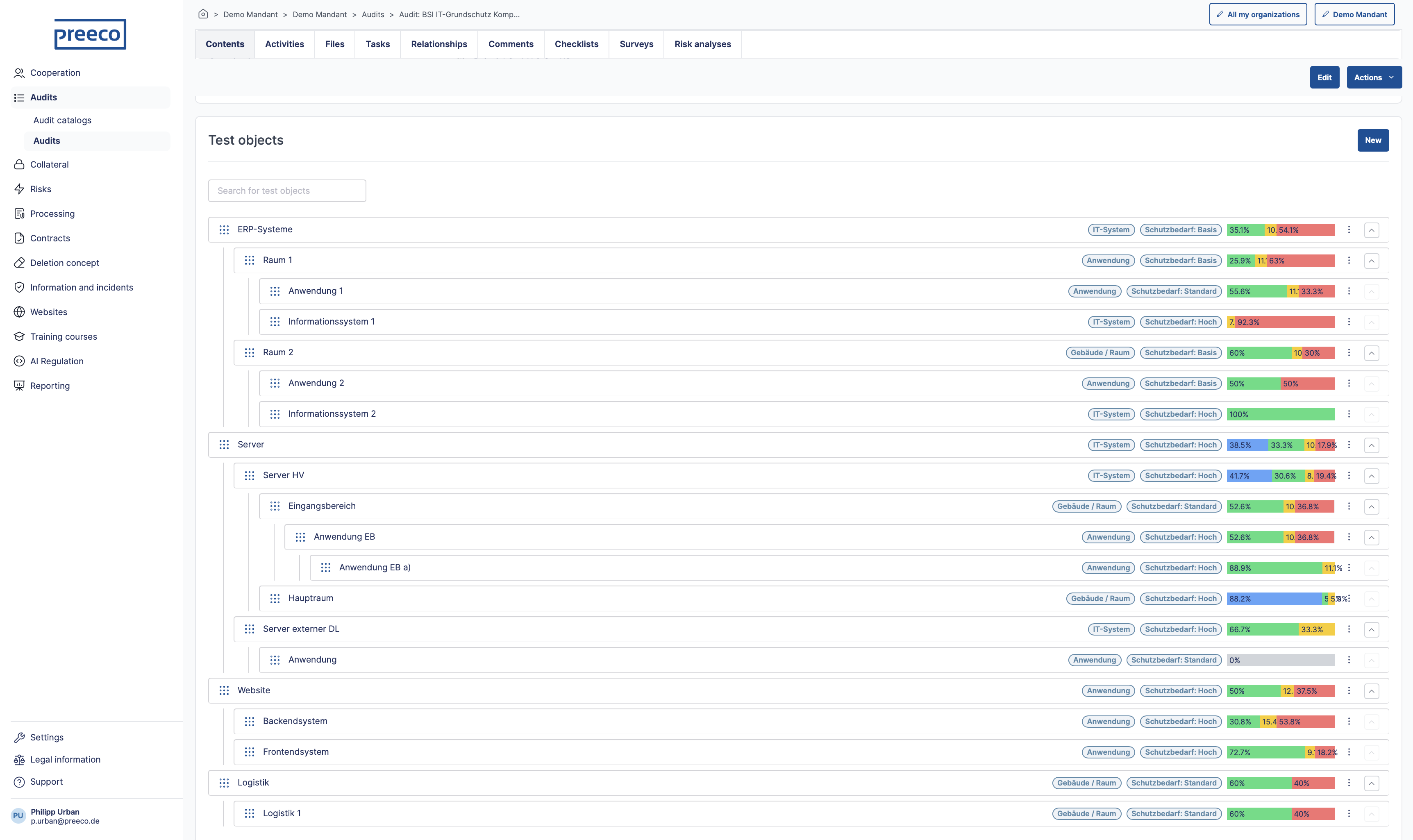Open three-dot menu for ERP-Systeme row
Viewport: 1413px width, 840px height.
1349,230
